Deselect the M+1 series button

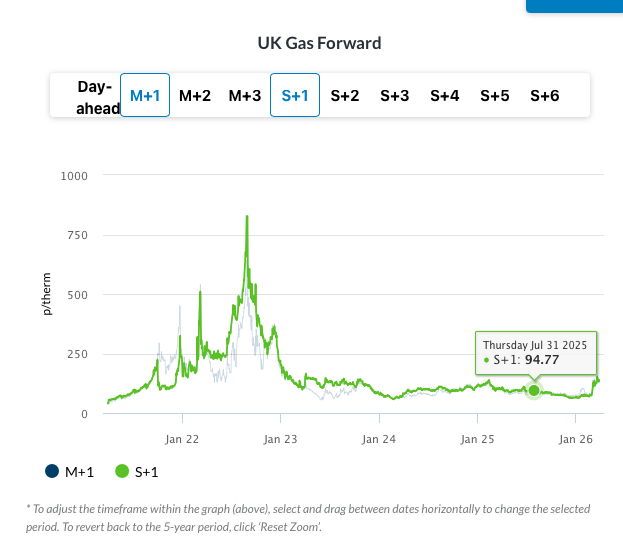coord(145,96)
